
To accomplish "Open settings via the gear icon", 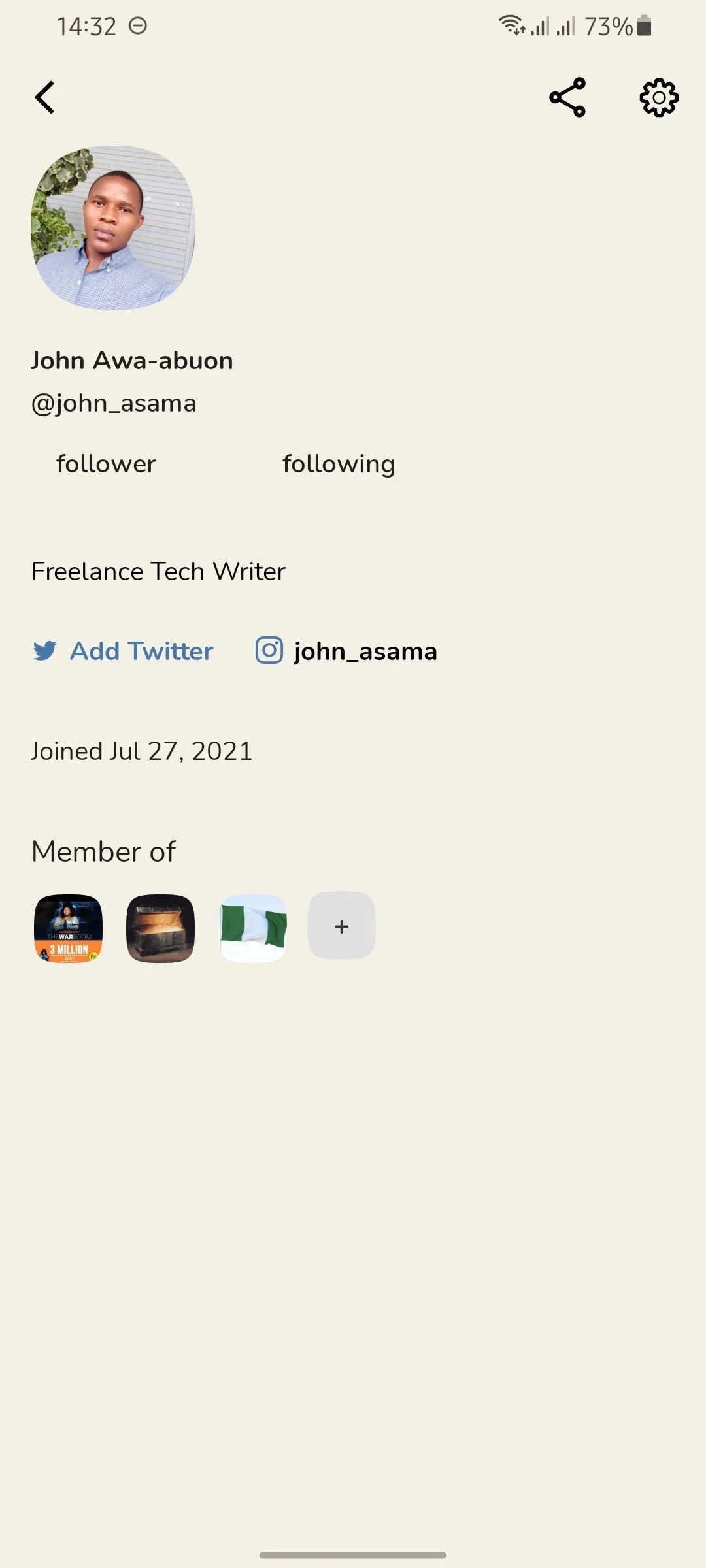I will 659,98.
